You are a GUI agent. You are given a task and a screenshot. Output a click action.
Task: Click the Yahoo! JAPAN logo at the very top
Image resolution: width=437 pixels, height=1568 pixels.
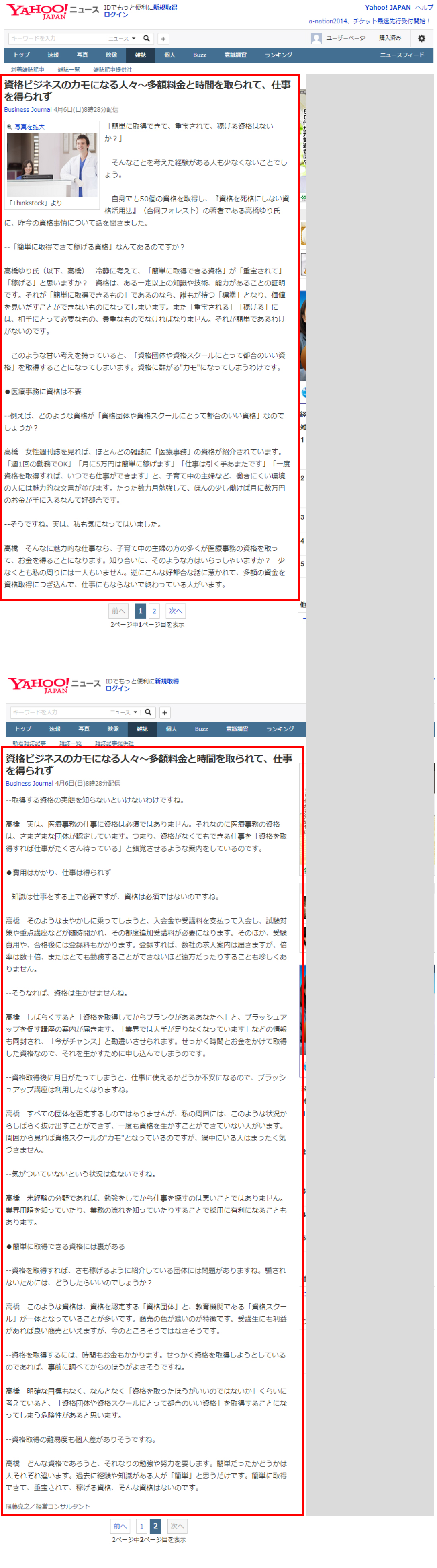point(37,11)
